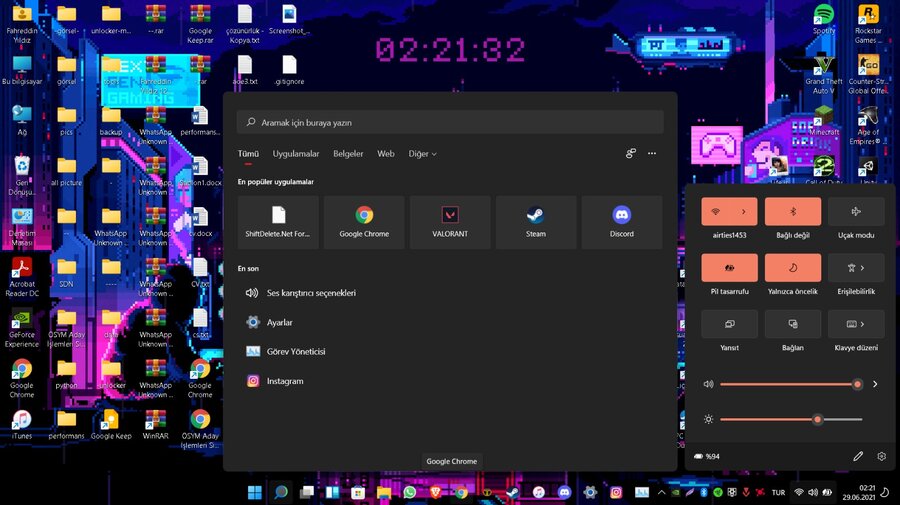Open Spotify desktop shortcut

coord(823,16)
